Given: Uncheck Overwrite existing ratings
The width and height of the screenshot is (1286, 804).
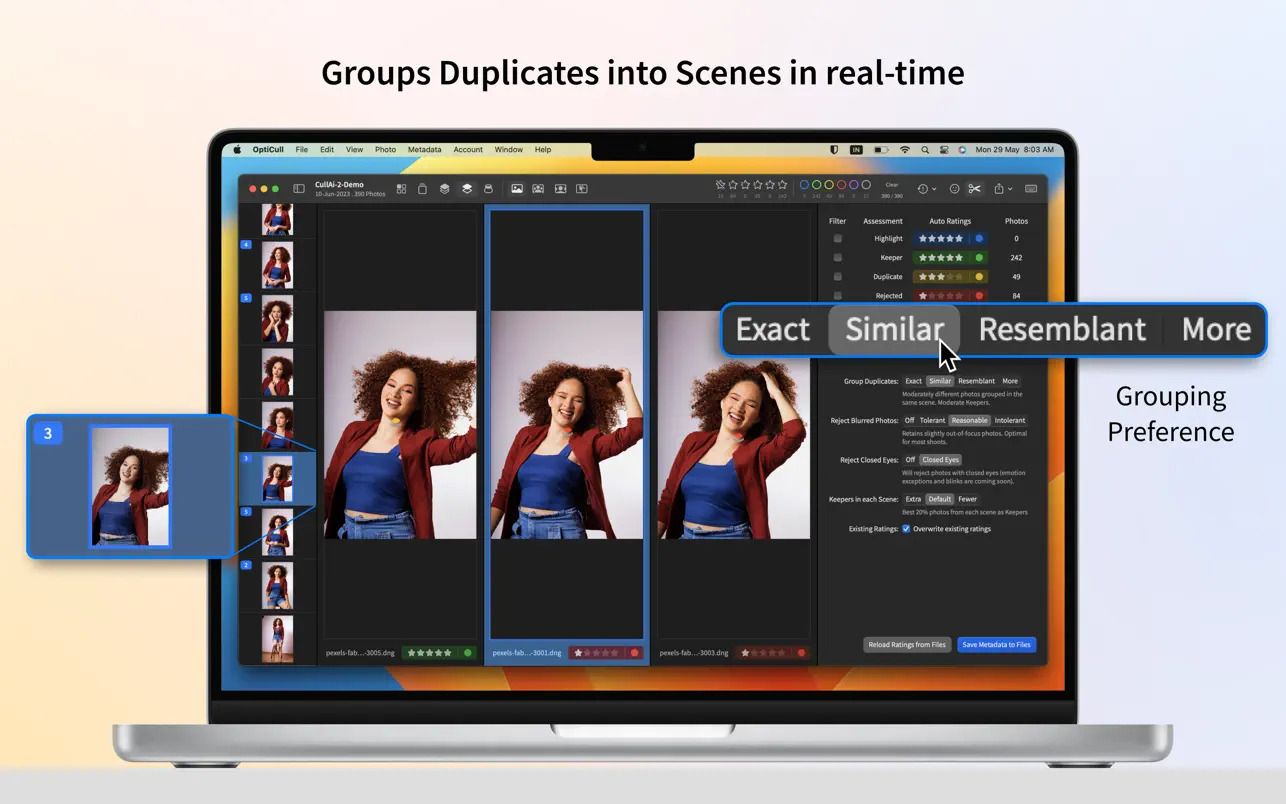Looking at the screenshot, I should tap(906, 529).
